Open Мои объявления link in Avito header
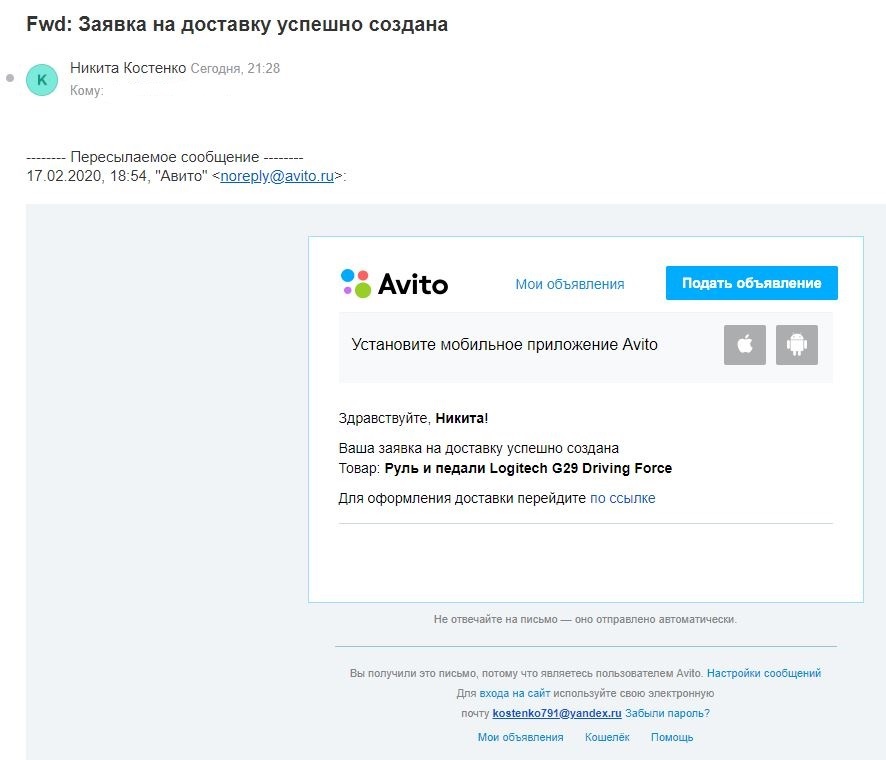Viewport: 886px width, 760px height. (569, 284)
